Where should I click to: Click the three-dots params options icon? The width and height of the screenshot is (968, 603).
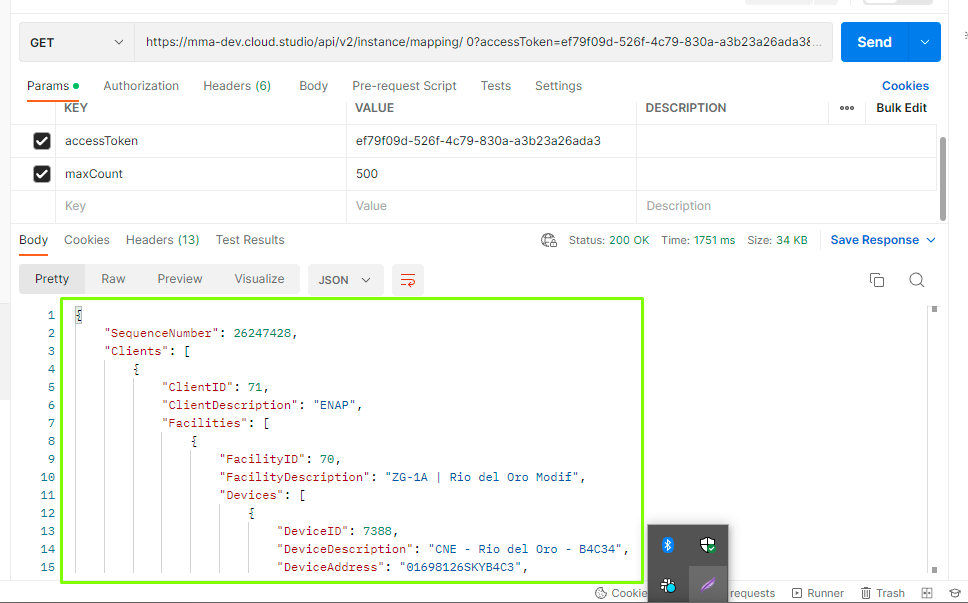[847, 108]
